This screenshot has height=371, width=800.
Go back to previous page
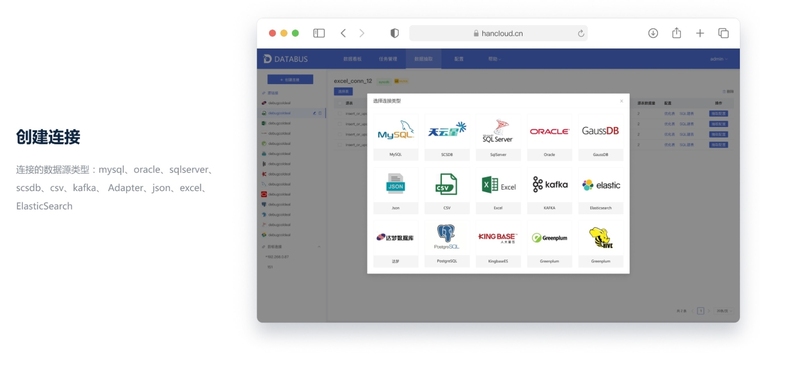coord(343,33)
